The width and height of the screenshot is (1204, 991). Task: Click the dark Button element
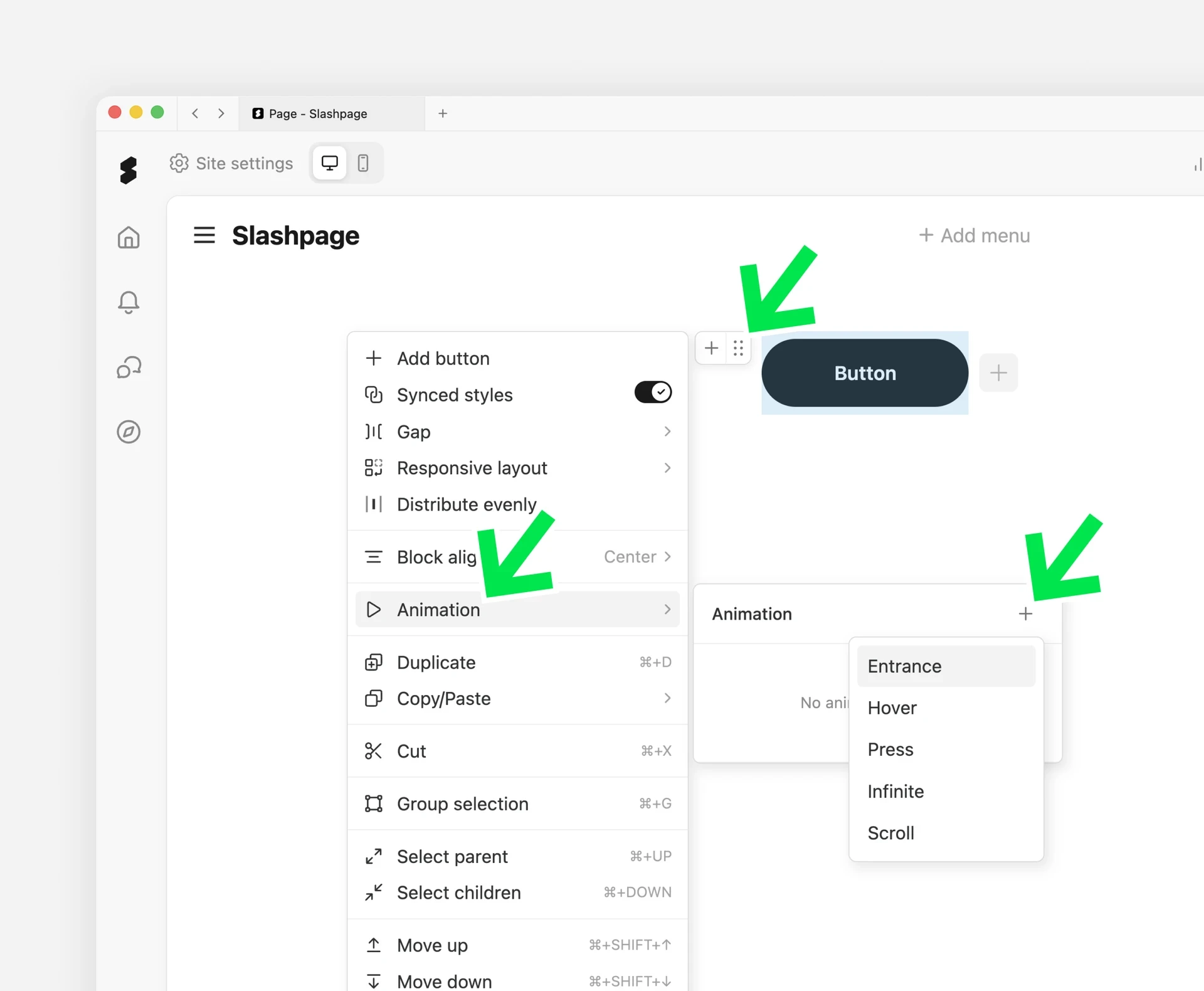coord(865,373)
